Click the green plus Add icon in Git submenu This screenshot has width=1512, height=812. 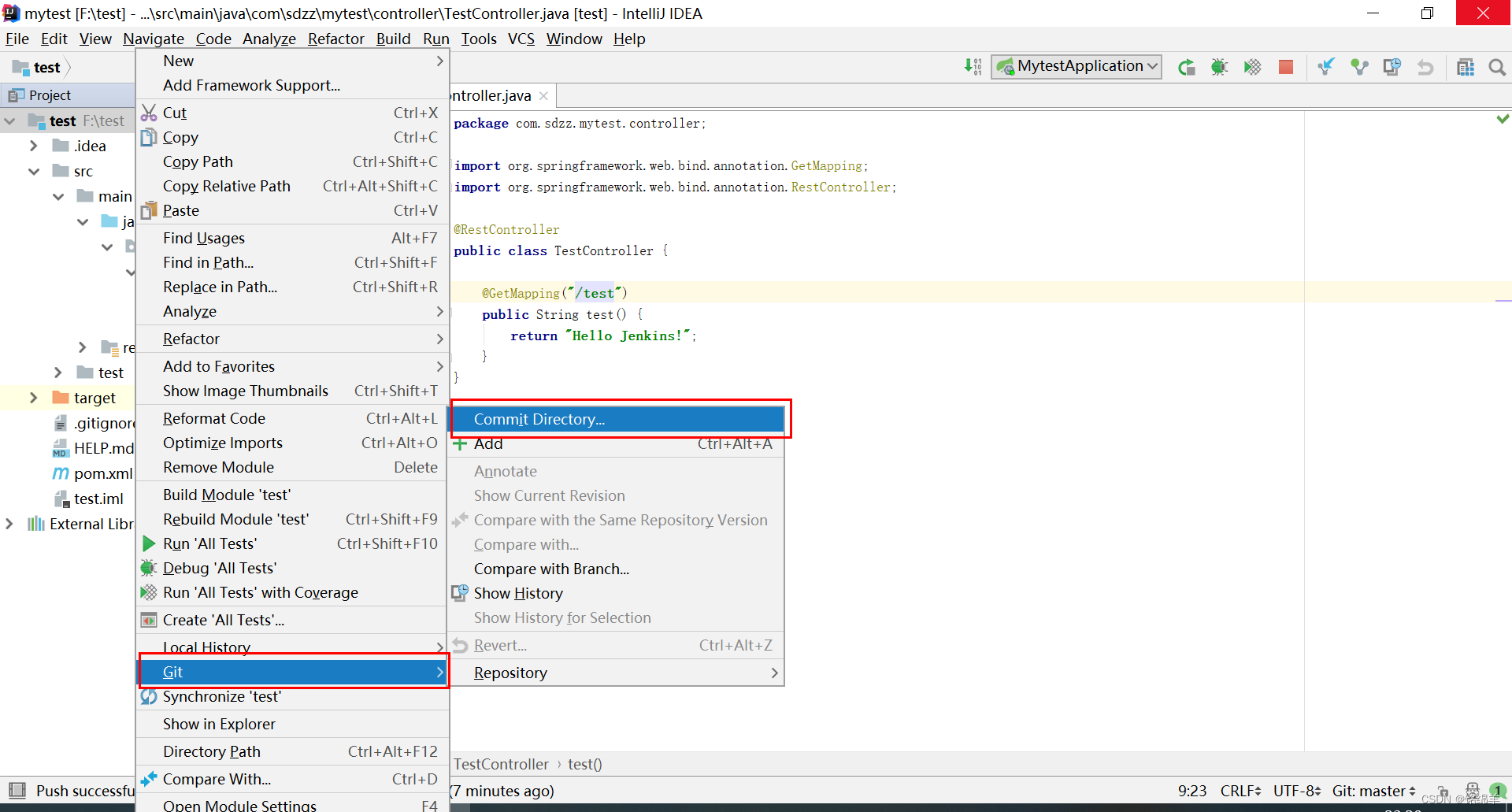point(460,444)
